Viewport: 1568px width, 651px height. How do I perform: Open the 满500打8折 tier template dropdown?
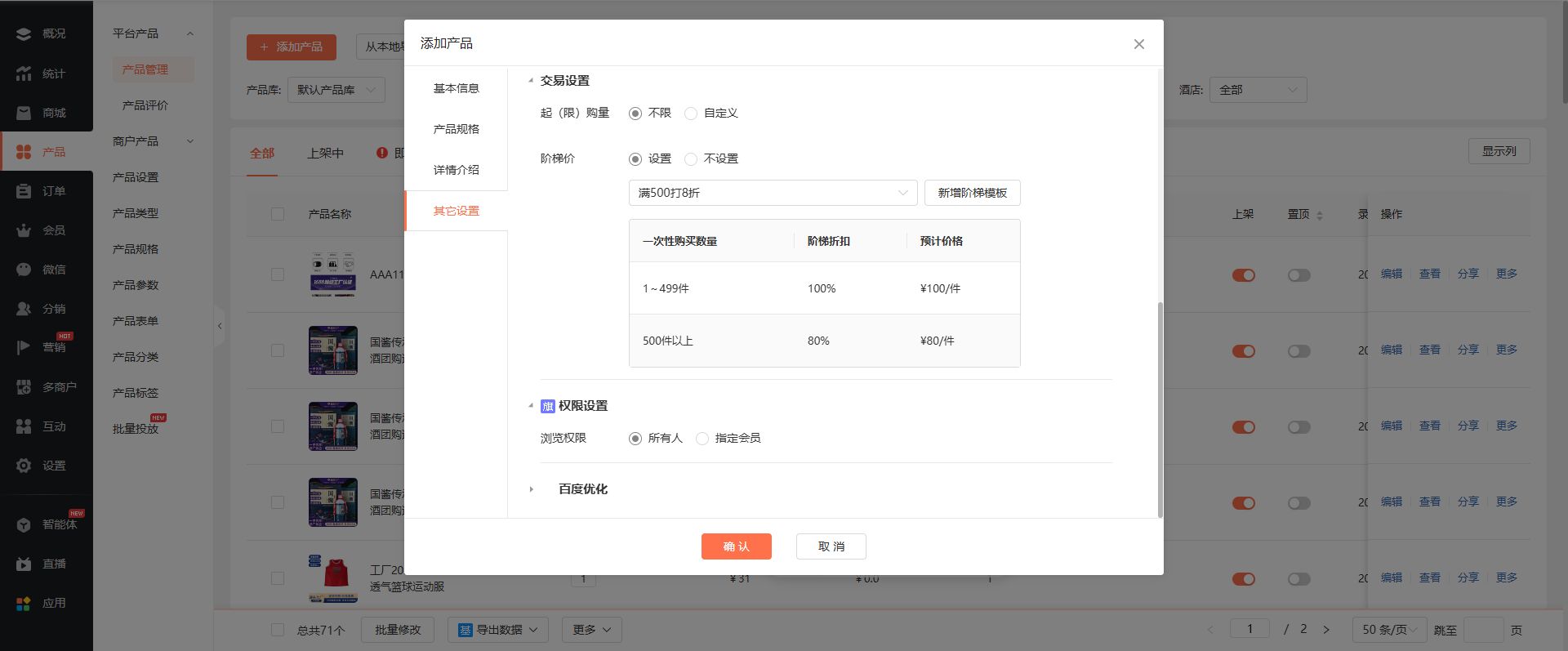pyautogui.click(x=773, y=193)
